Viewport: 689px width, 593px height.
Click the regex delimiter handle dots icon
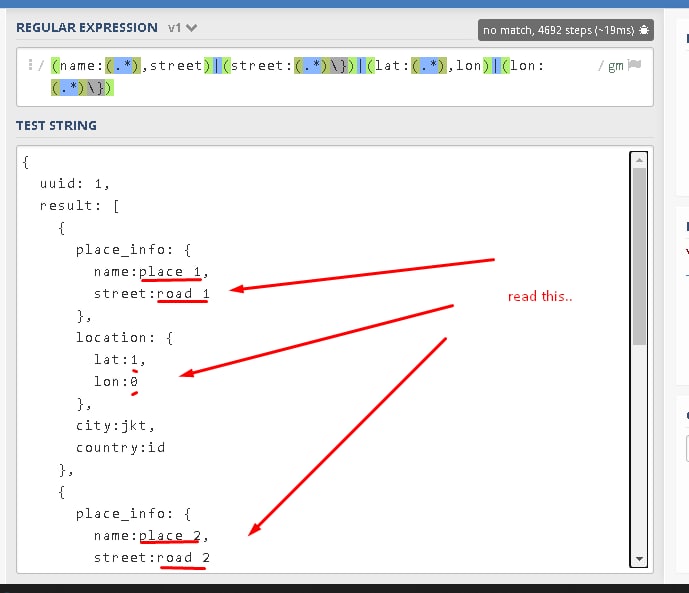(30, 65)
